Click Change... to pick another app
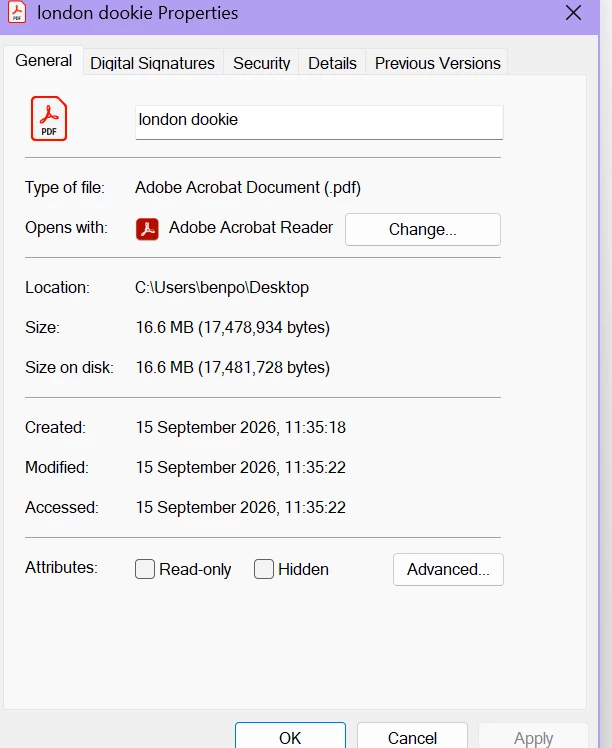The image size is (612, 748). coord(423,229)
